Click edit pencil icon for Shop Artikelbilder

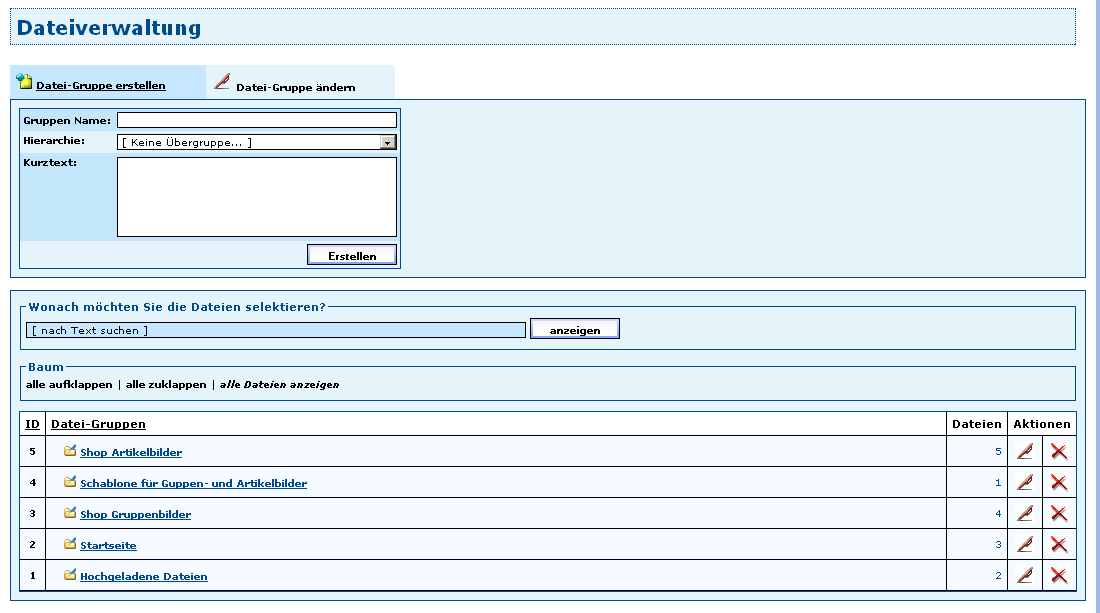(x=1024, y=451)
